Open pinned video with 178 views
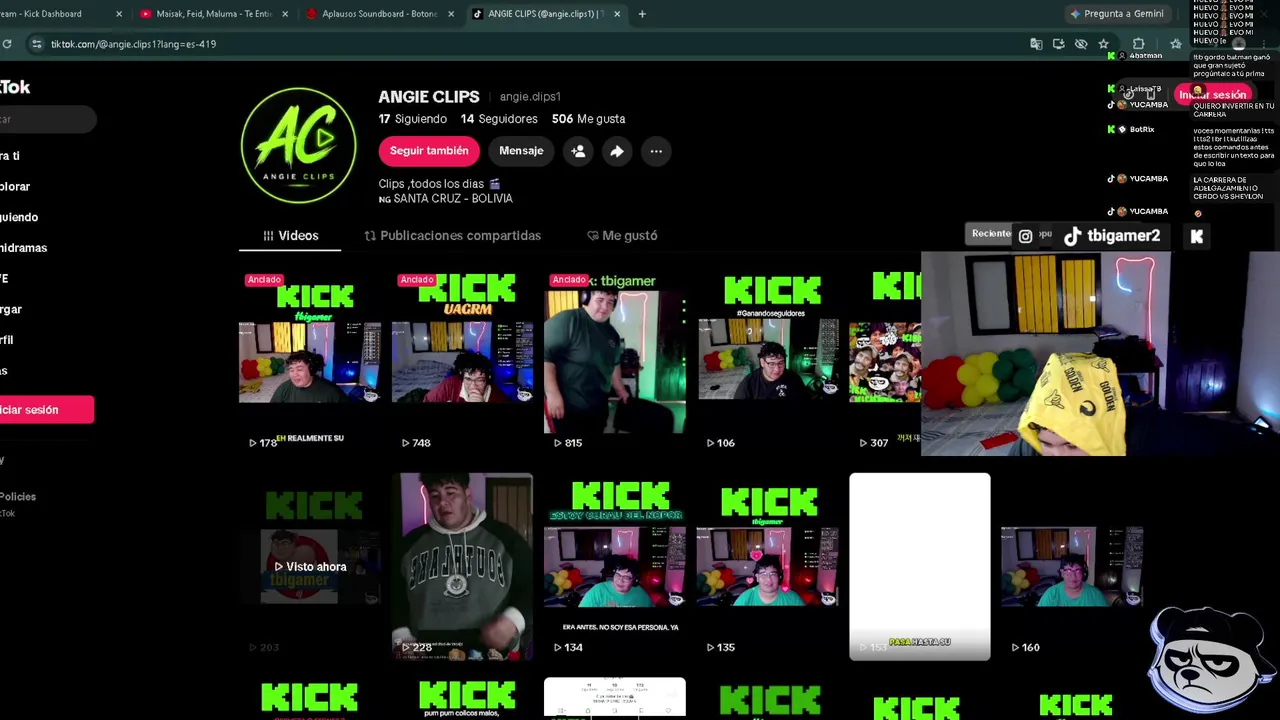 click(310, 360)
